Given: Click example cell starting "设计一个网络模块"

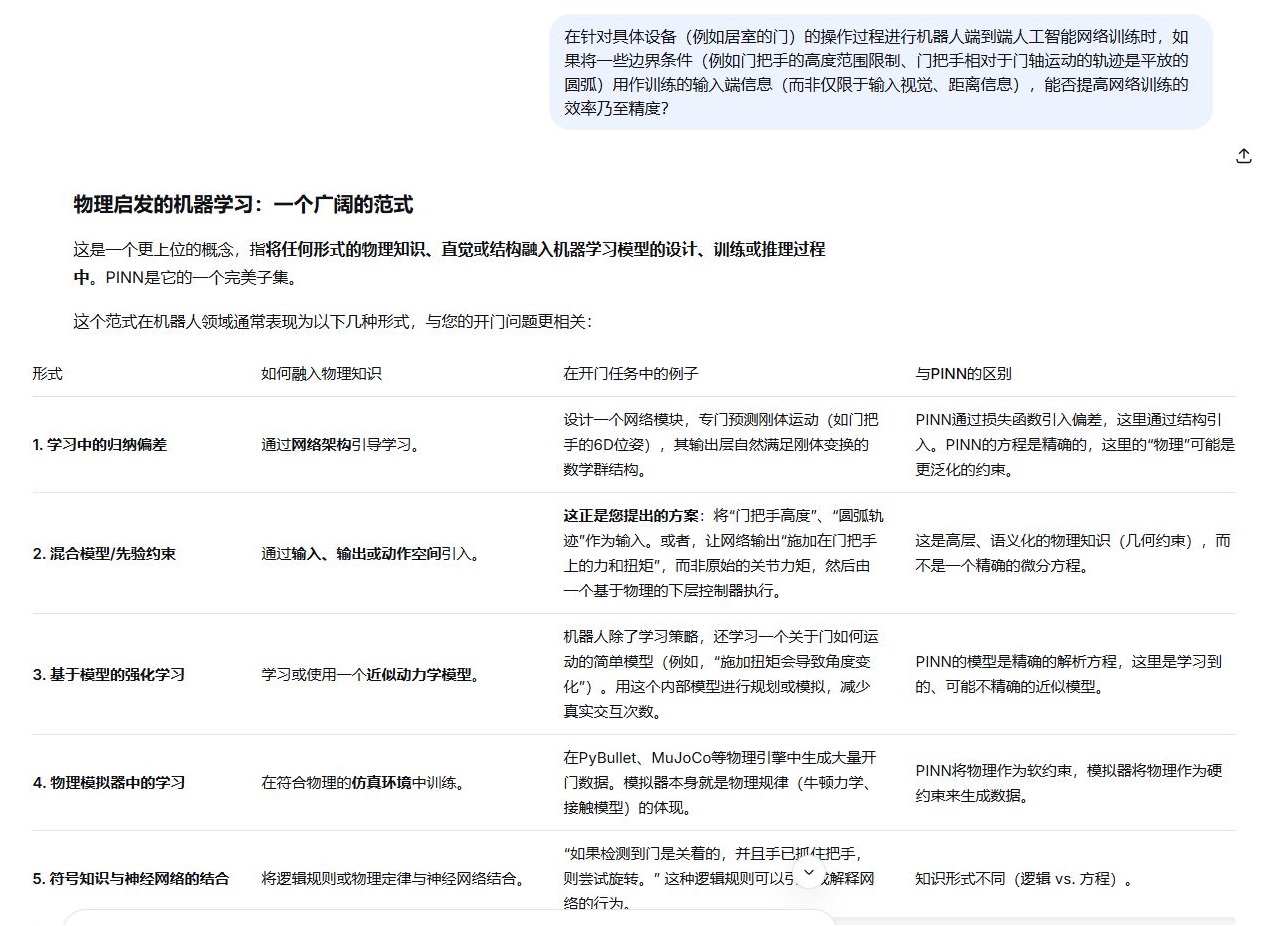Looking at the screenshot, I should [721, 444].
